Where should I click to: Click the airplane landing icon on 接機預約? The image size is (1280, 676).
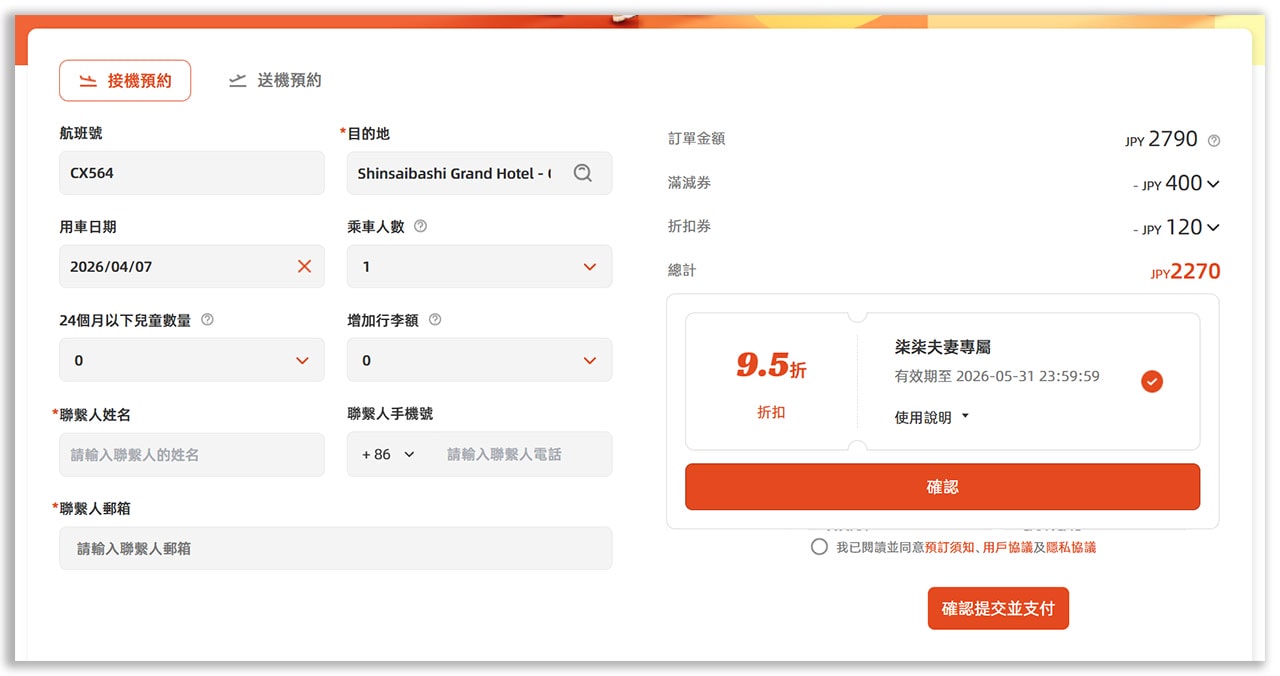(88, 81)
